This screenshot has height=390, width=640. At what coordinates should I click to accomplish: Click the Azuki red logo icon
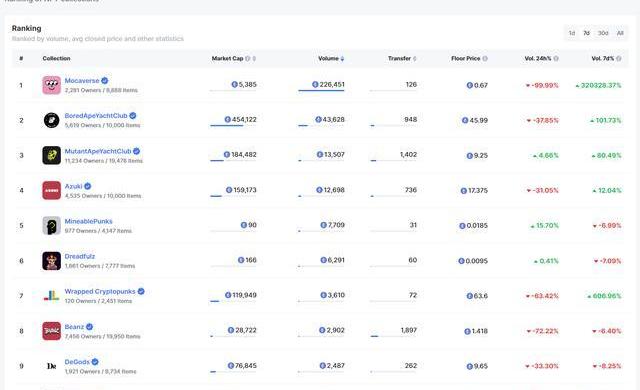coord(51,190)
